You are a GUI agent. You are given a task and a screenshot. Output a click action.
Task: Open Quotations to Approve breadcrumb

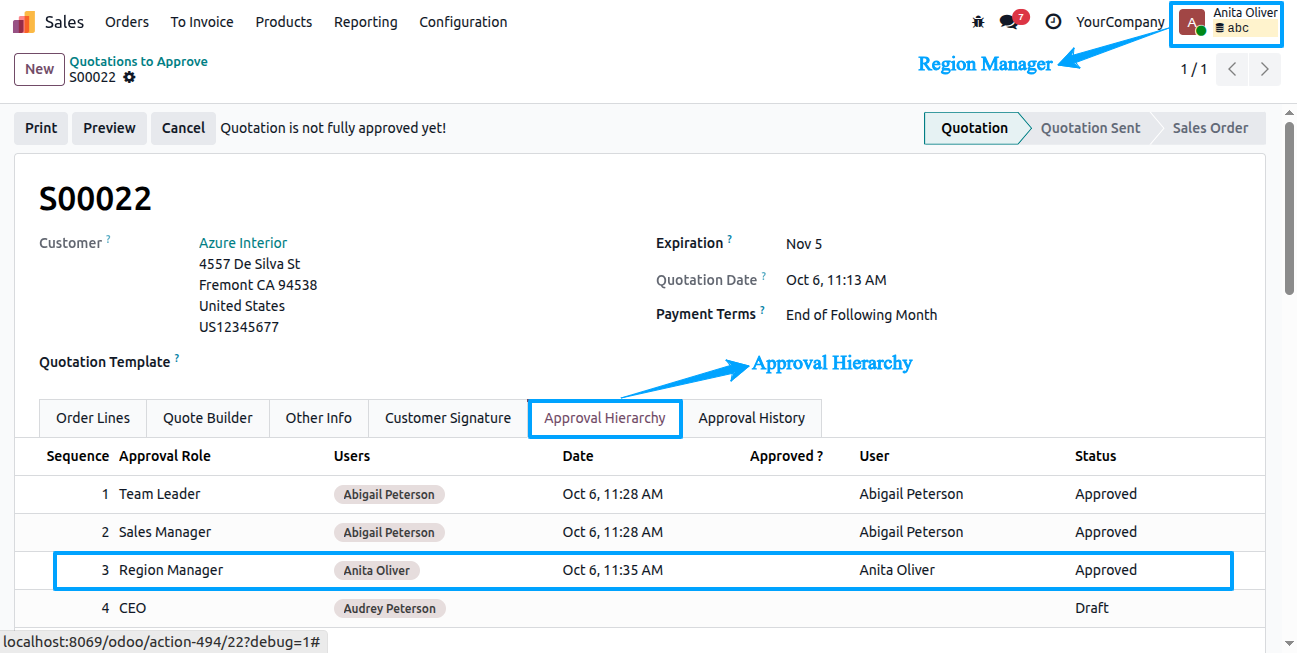138,61
